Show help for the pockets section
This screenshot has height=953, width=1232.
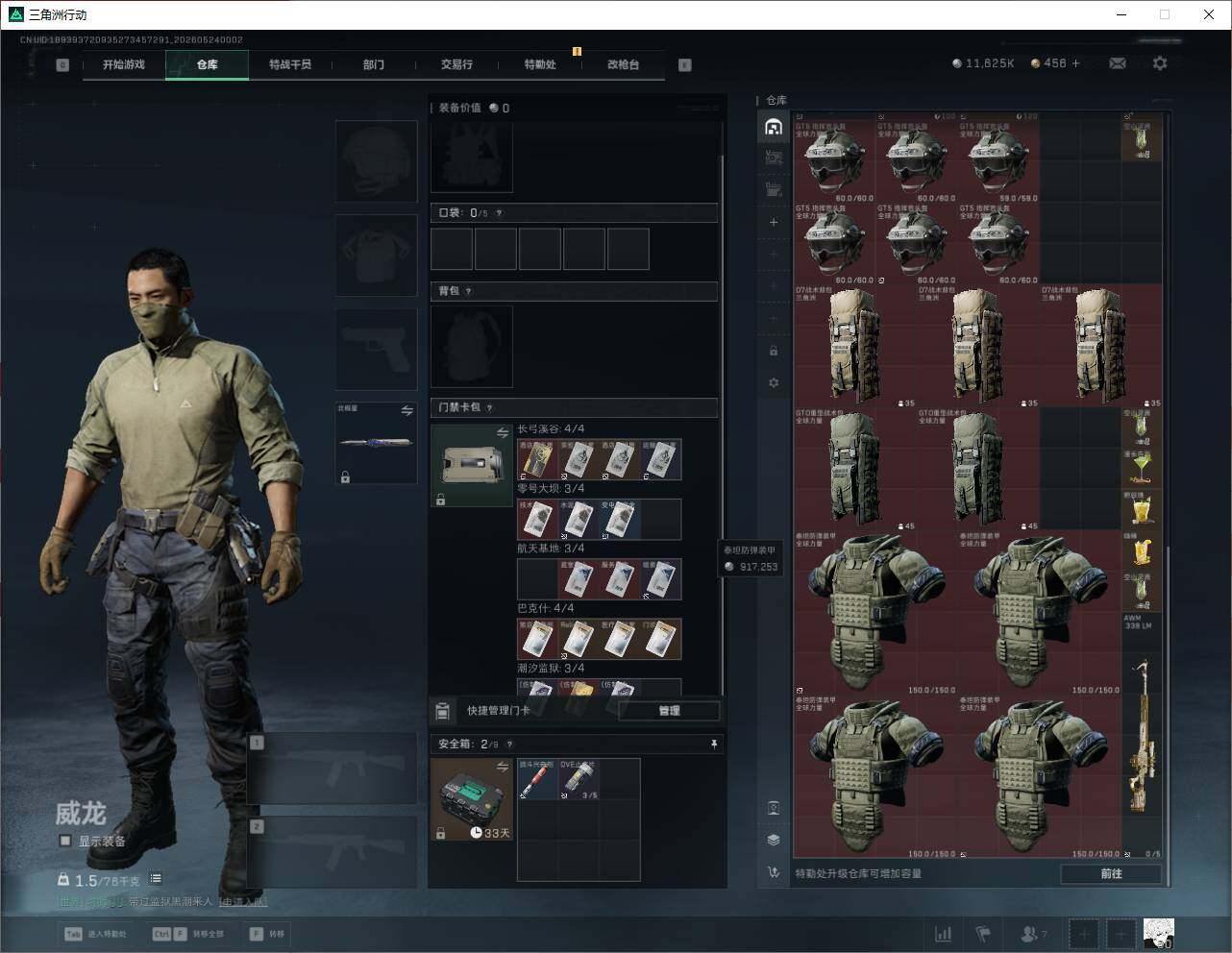tap(499, 213)
